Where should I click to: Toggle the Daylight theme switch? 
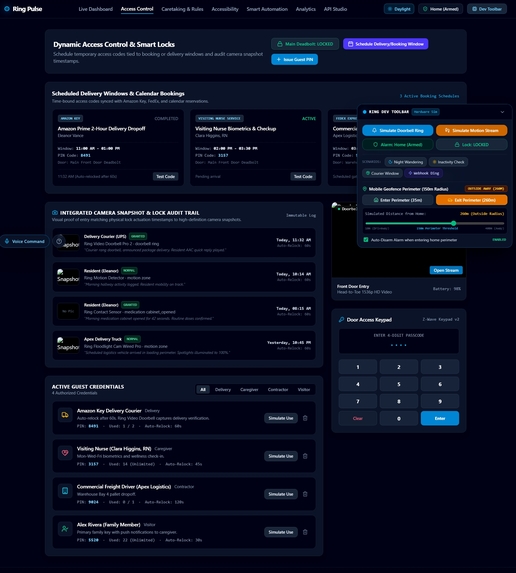click(399, 9)
